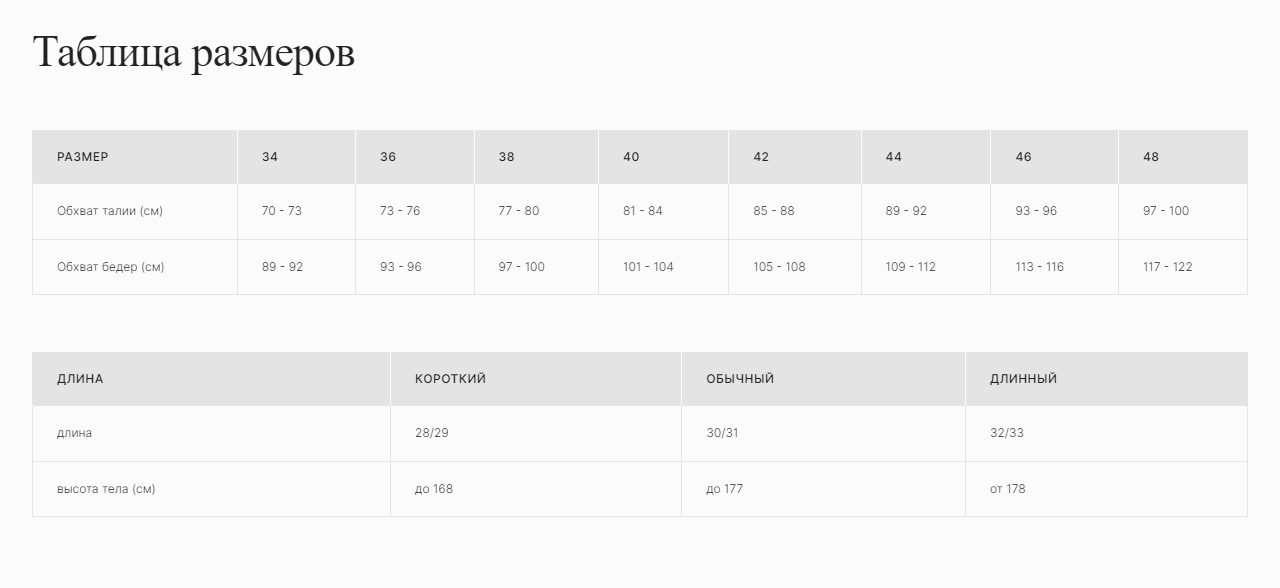The width and height of the screenshot is (1280, 588).
Task: Click the Обхват талии (см) row label
Action: (110, 211)
